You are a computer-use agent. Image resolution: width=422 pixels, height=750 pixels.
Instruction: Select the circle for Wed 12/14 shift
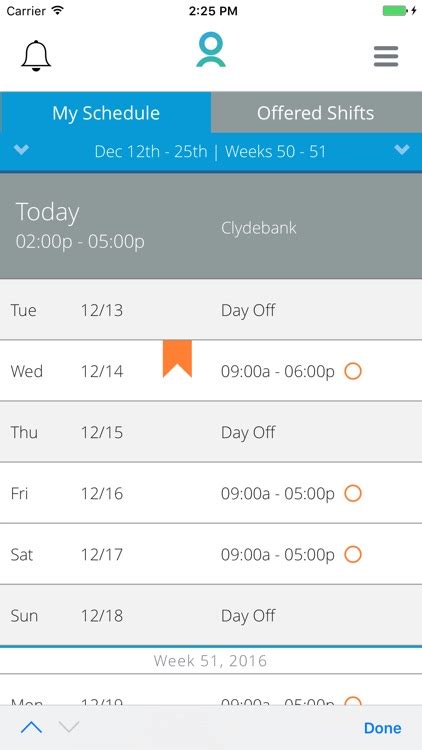click(x=353, y=371)
